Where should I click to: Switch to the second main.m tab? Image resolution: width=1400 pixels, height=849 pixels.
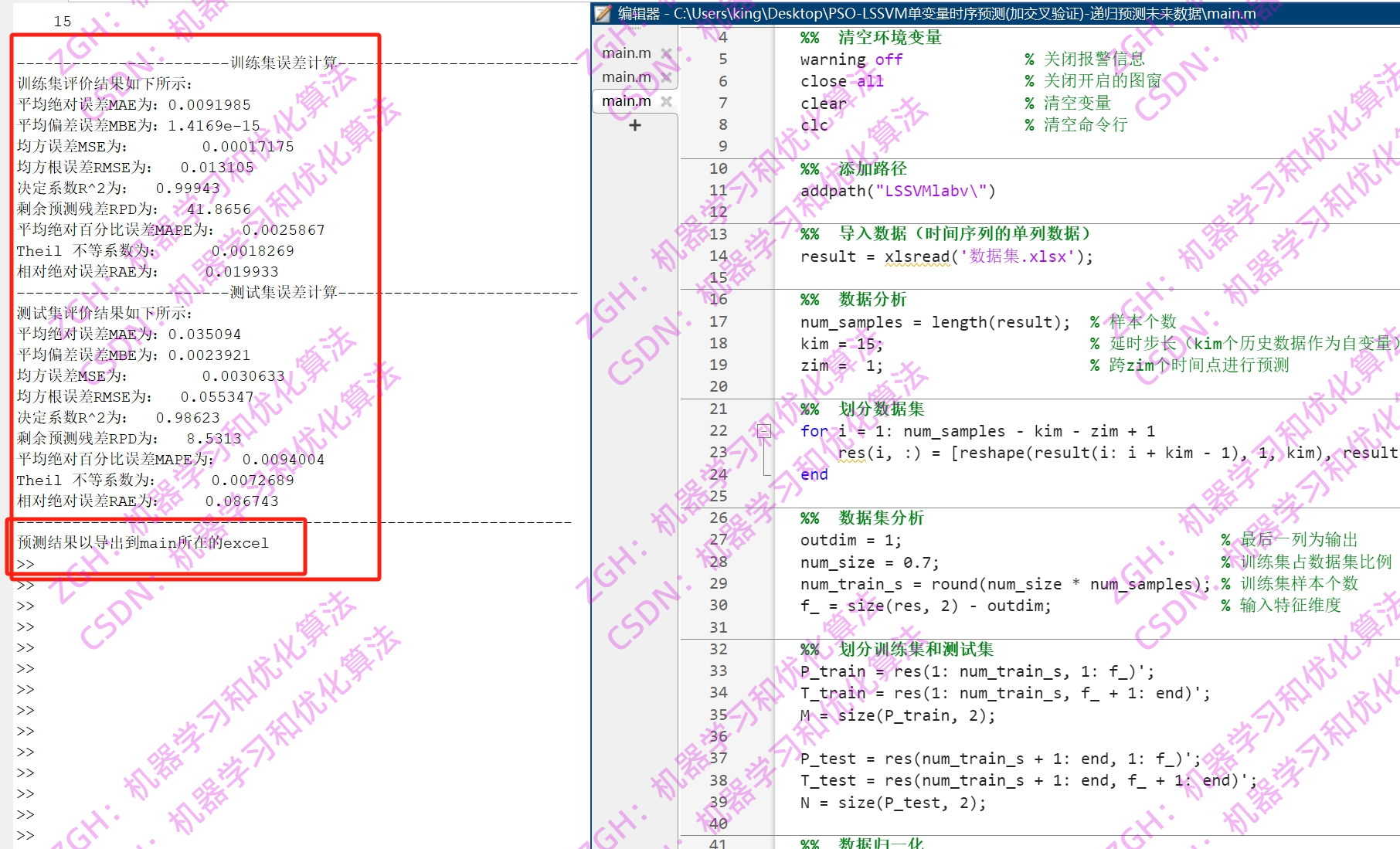(627, 76)
